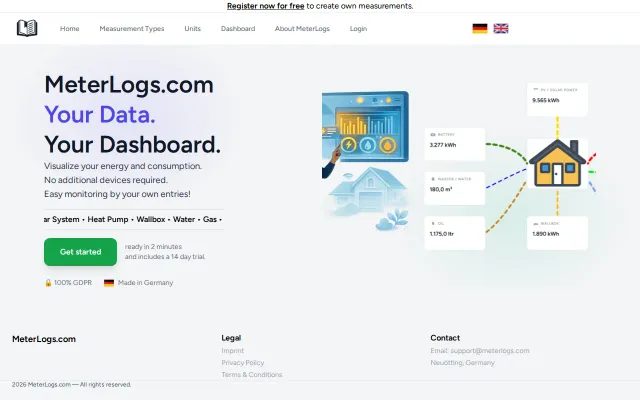Screen dimensions: 640x400
Task: Click Login in the navigation bar
Action: point(358,29)
